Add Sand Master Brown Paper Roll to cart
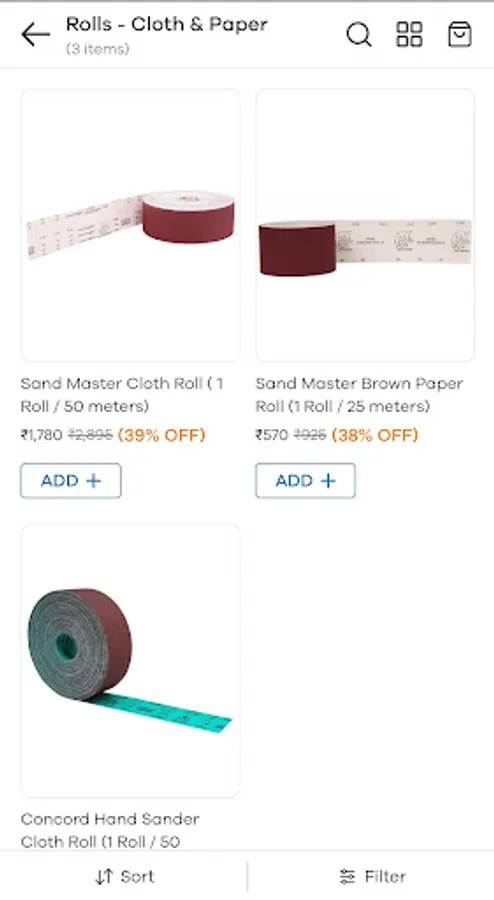 [305, 481]
